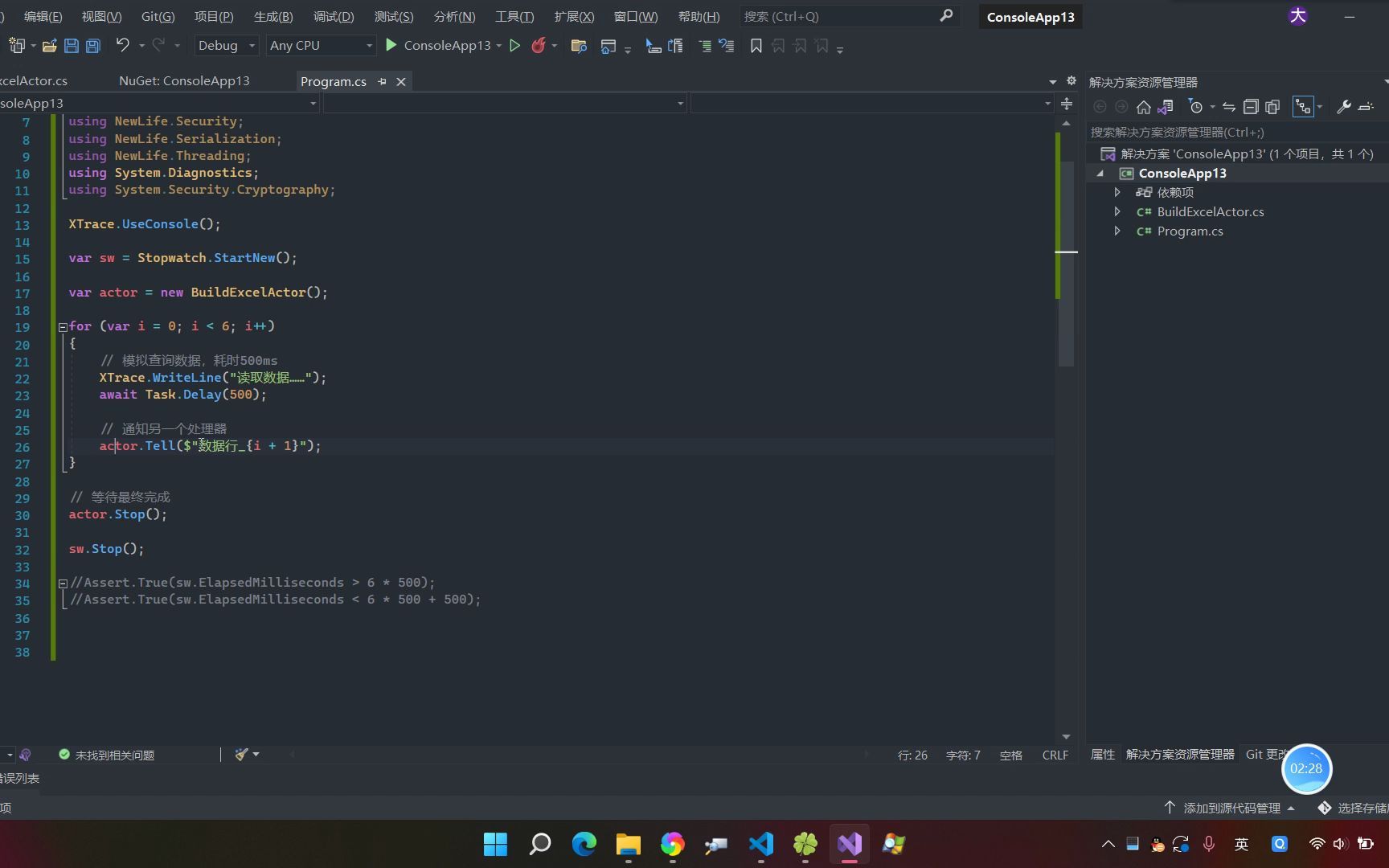Expand the 依赖项 dependencies node
Screen dimensions: 1389x868
coord(1117,192)
